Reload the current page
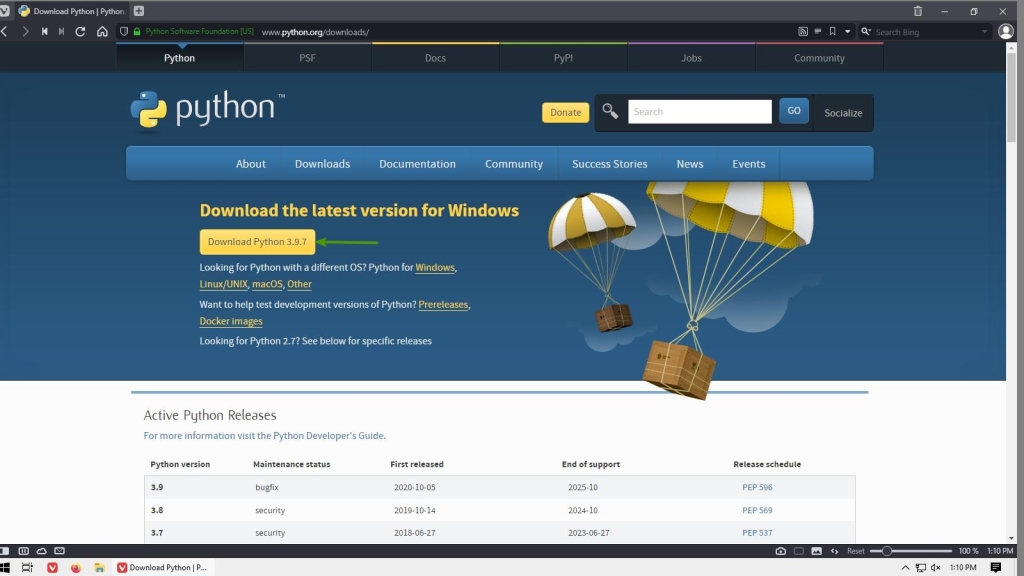Image resolution: width=1024 pixels, height=576 pixels. point(79,31)
